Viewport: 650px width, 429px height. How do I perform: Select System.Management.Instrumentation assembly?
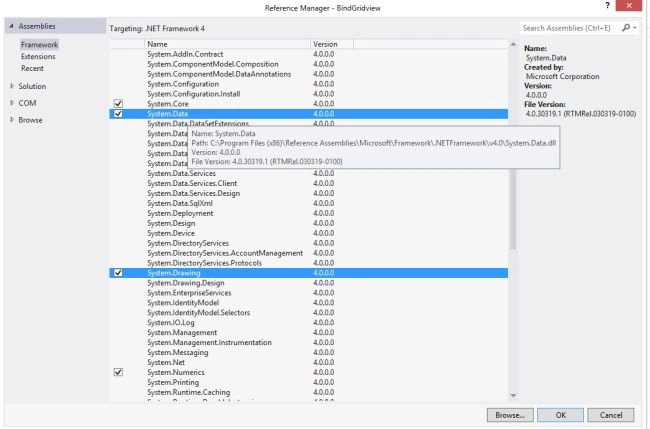click(x=308, y=342)
